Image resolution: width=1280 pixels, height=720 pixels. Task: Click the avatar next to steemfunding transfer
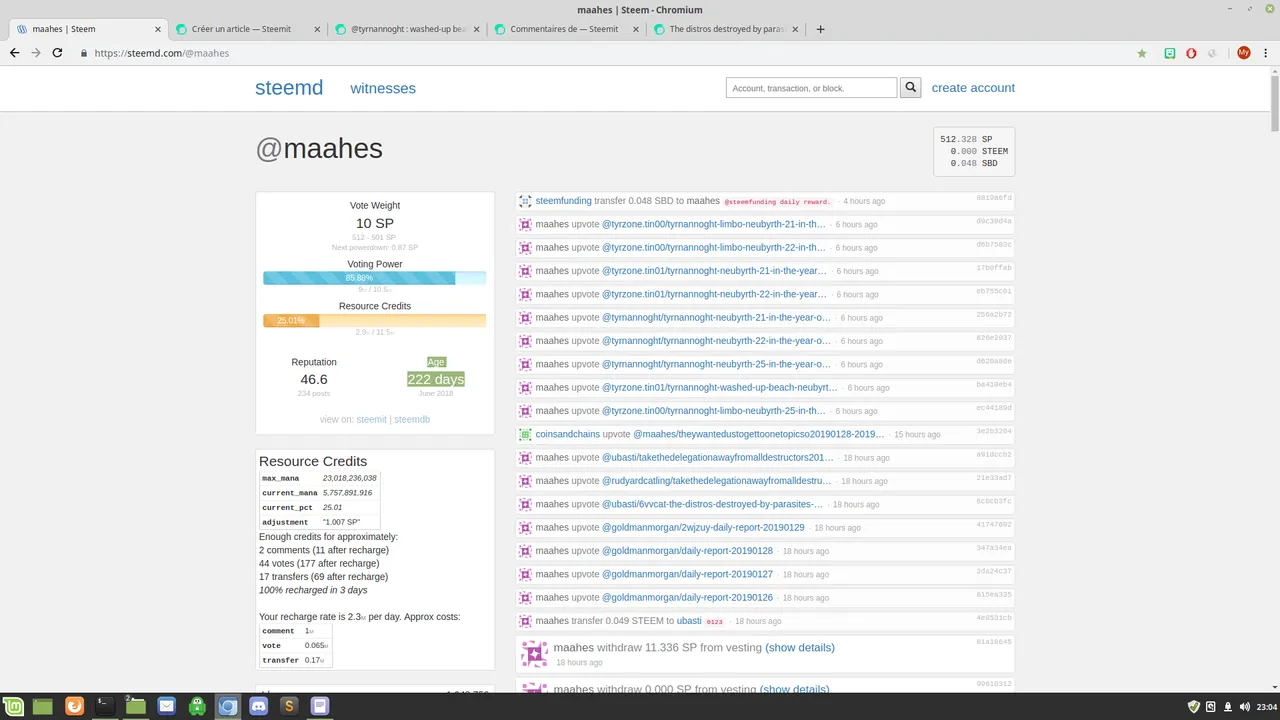(x=525, y=201)
